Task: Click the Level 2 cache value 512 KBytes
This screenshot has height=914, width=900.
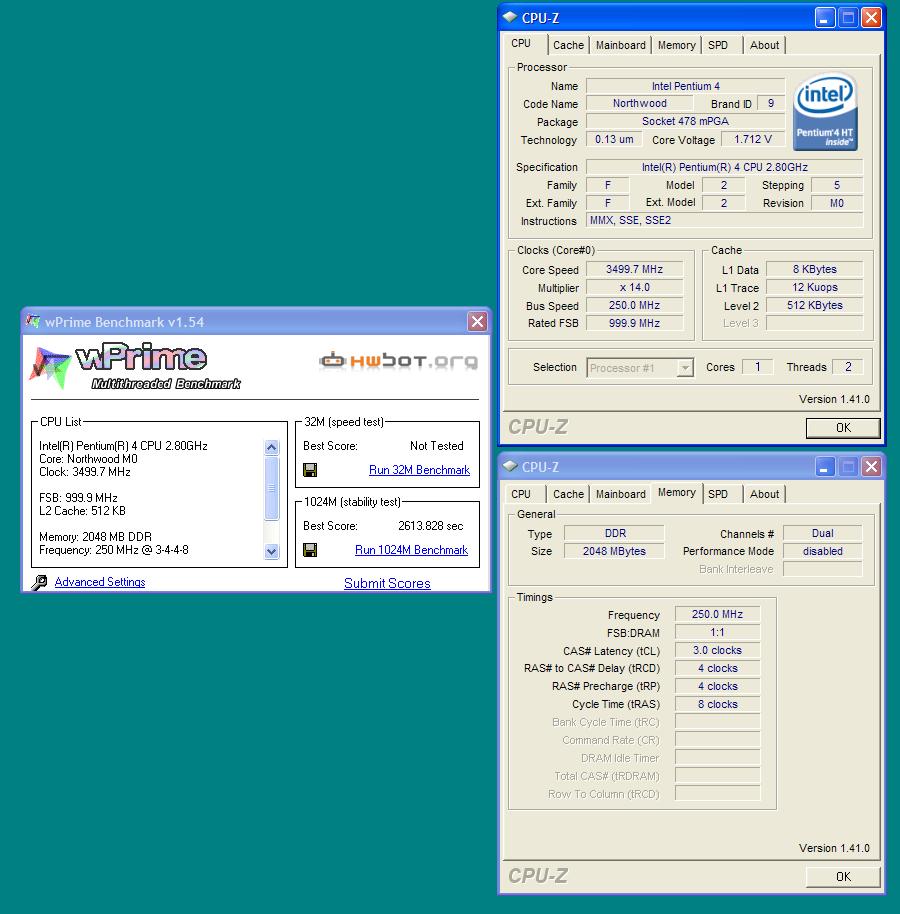Action: click(814, 305)
